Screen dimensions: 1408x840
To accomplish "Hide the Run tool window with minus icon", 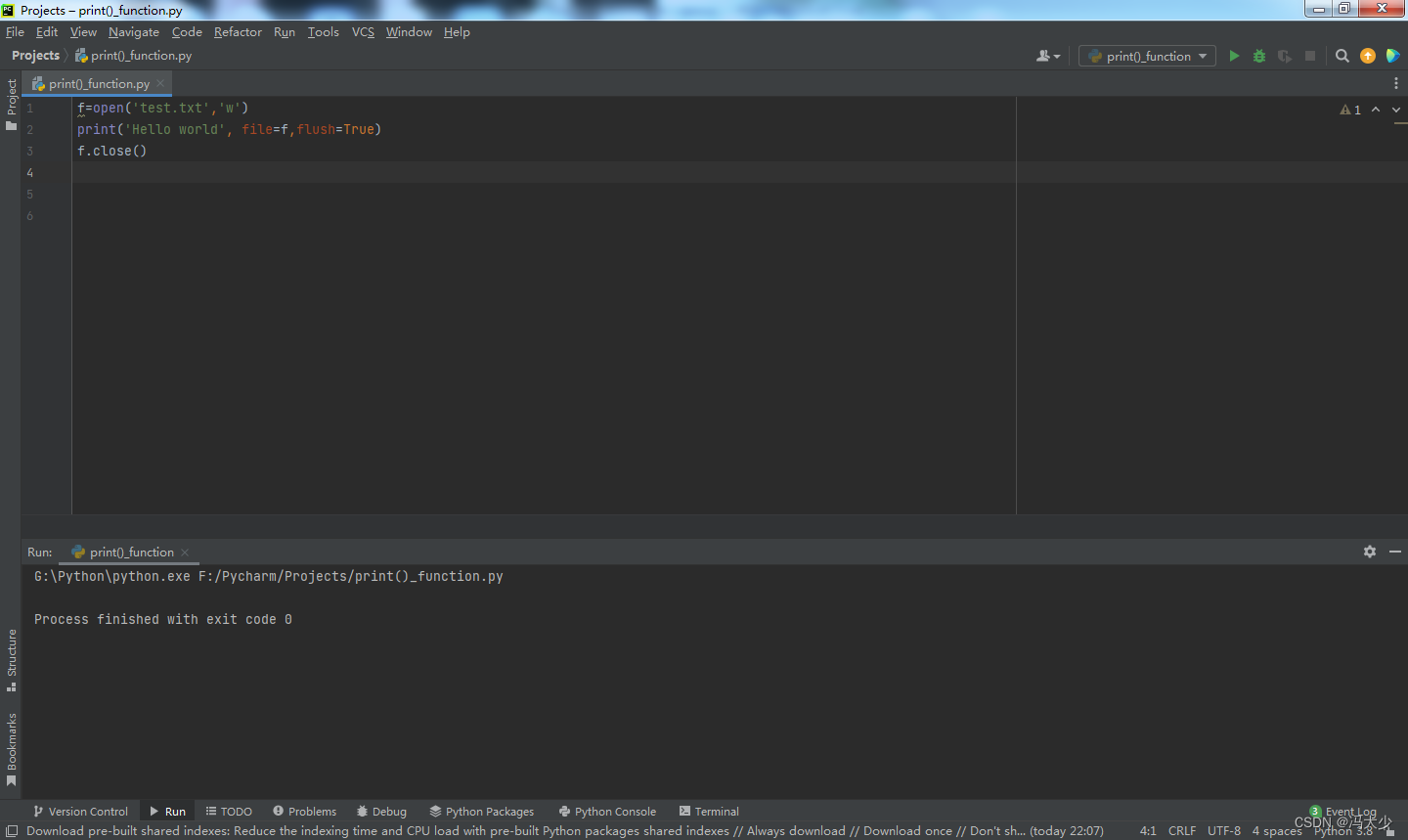I will (1395, 552).
